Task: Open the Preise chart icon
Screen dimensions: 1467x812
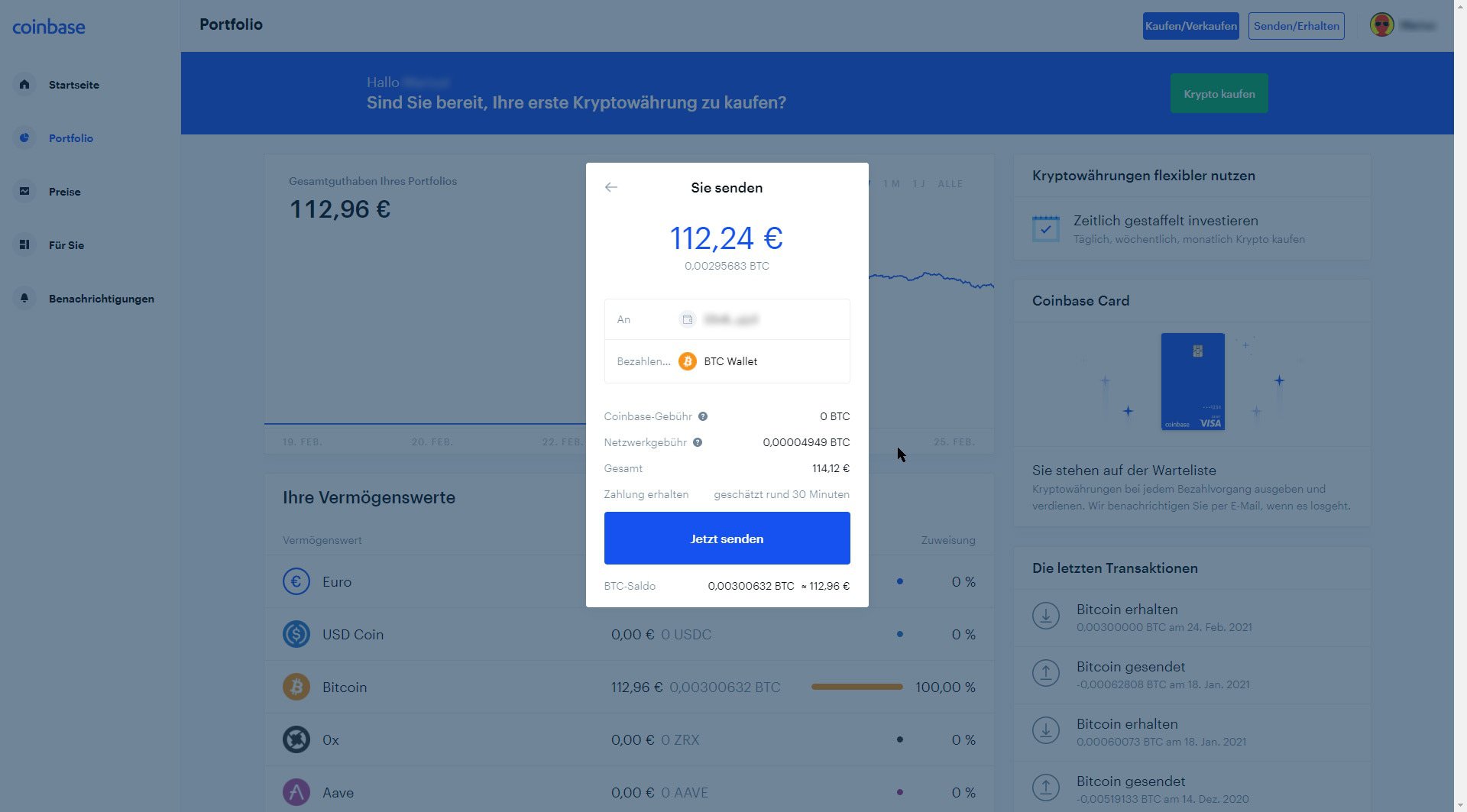Action: pos(24,191)
